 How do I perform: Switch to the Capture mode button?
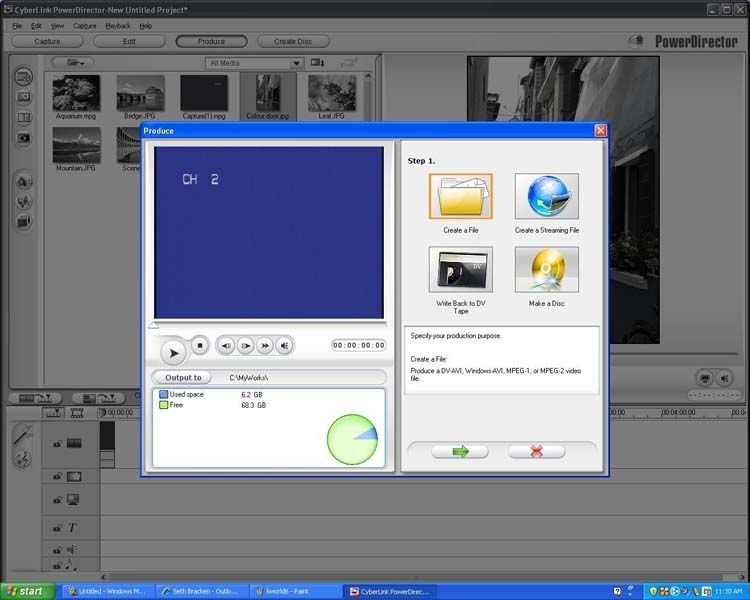coord(47,41)
